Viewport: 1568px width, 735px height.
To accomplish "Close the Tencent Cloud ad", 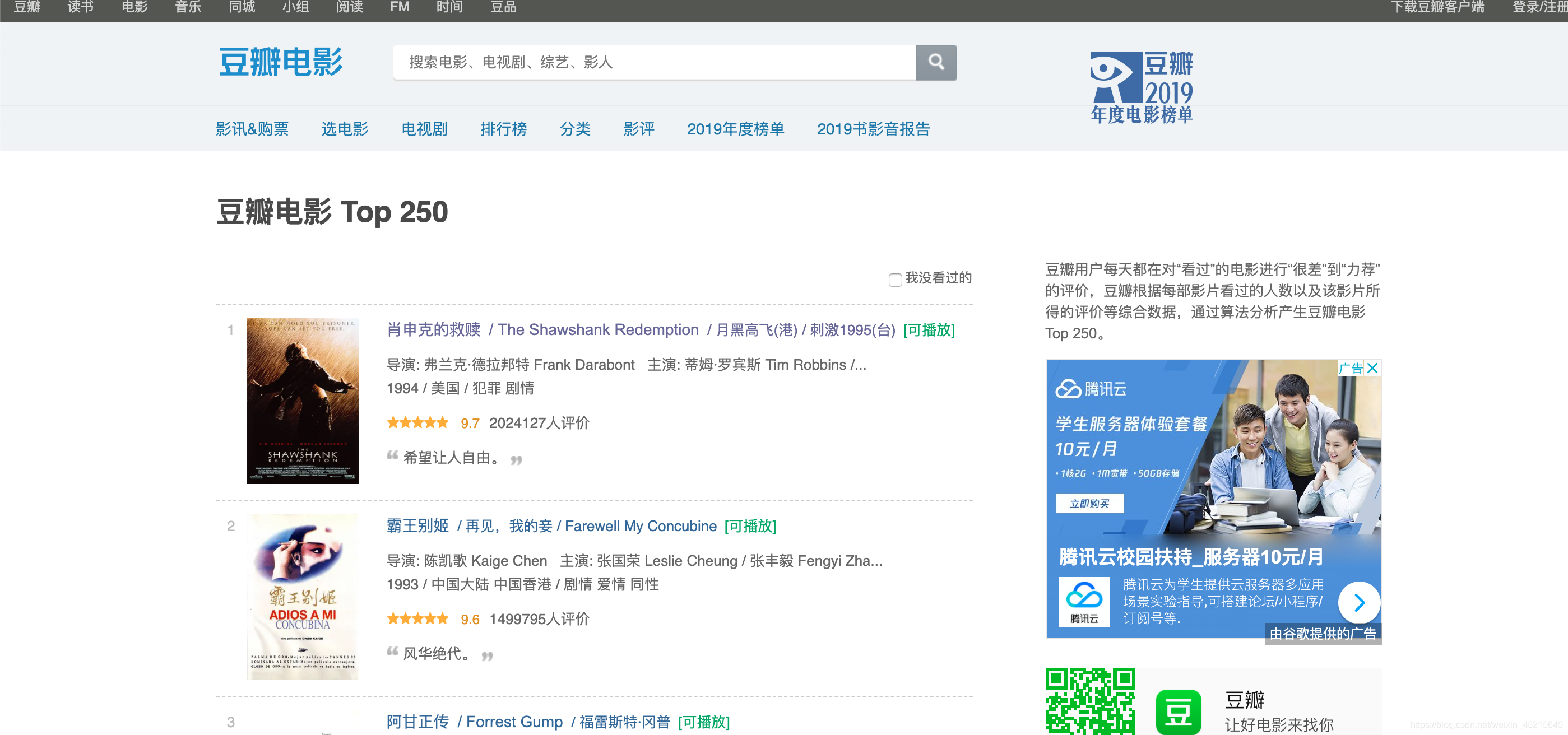I will pyautogui.click(x=1372, y=368).
